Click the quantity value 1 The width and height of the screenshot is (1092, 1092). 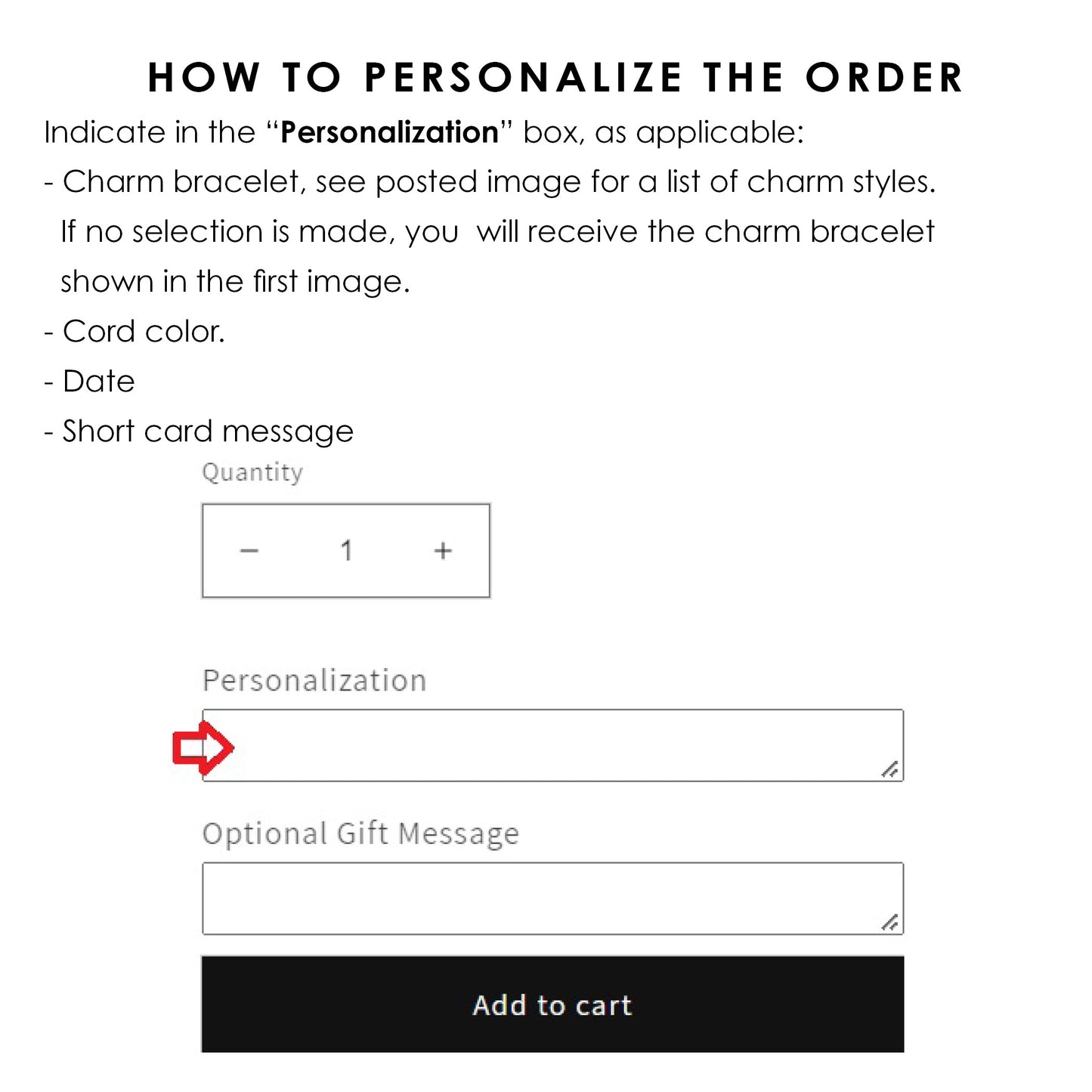click(x=346, y=551)
